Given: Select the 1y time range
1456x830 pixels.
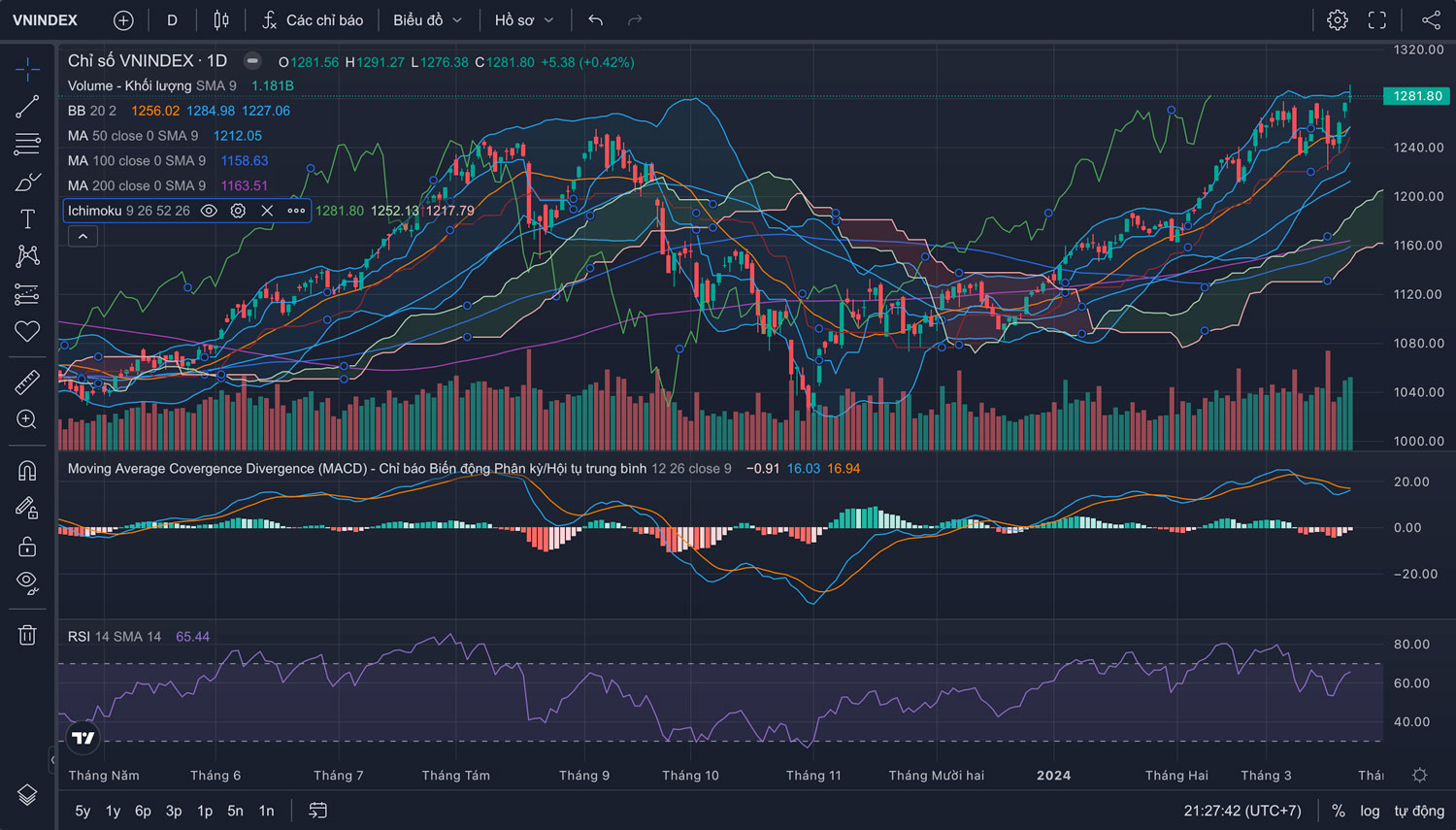Looking at the screenshot, I should coord(113,811).
